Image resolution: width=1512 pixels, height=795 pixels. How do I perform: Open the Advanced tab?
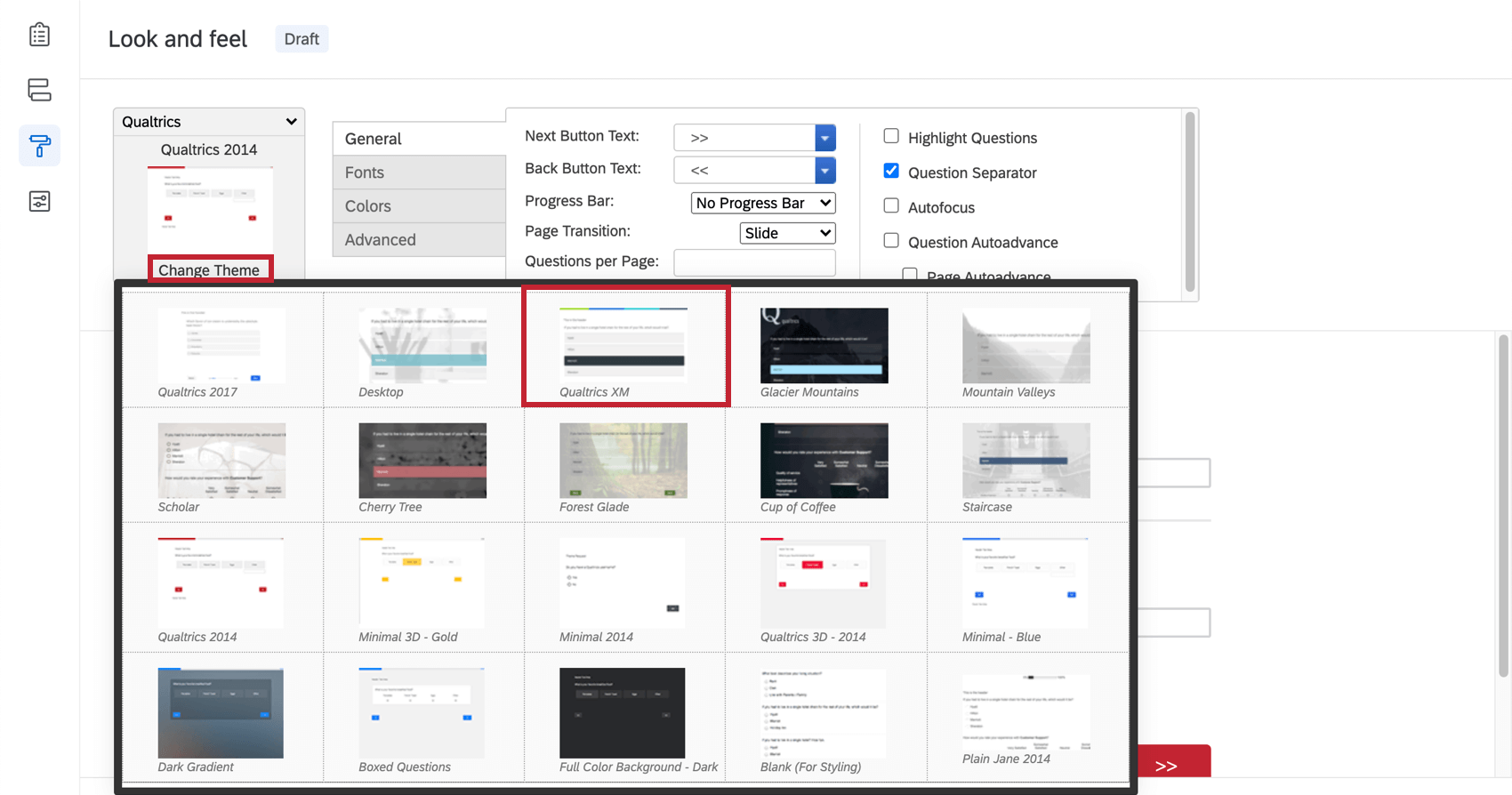(x=419, y=240)
